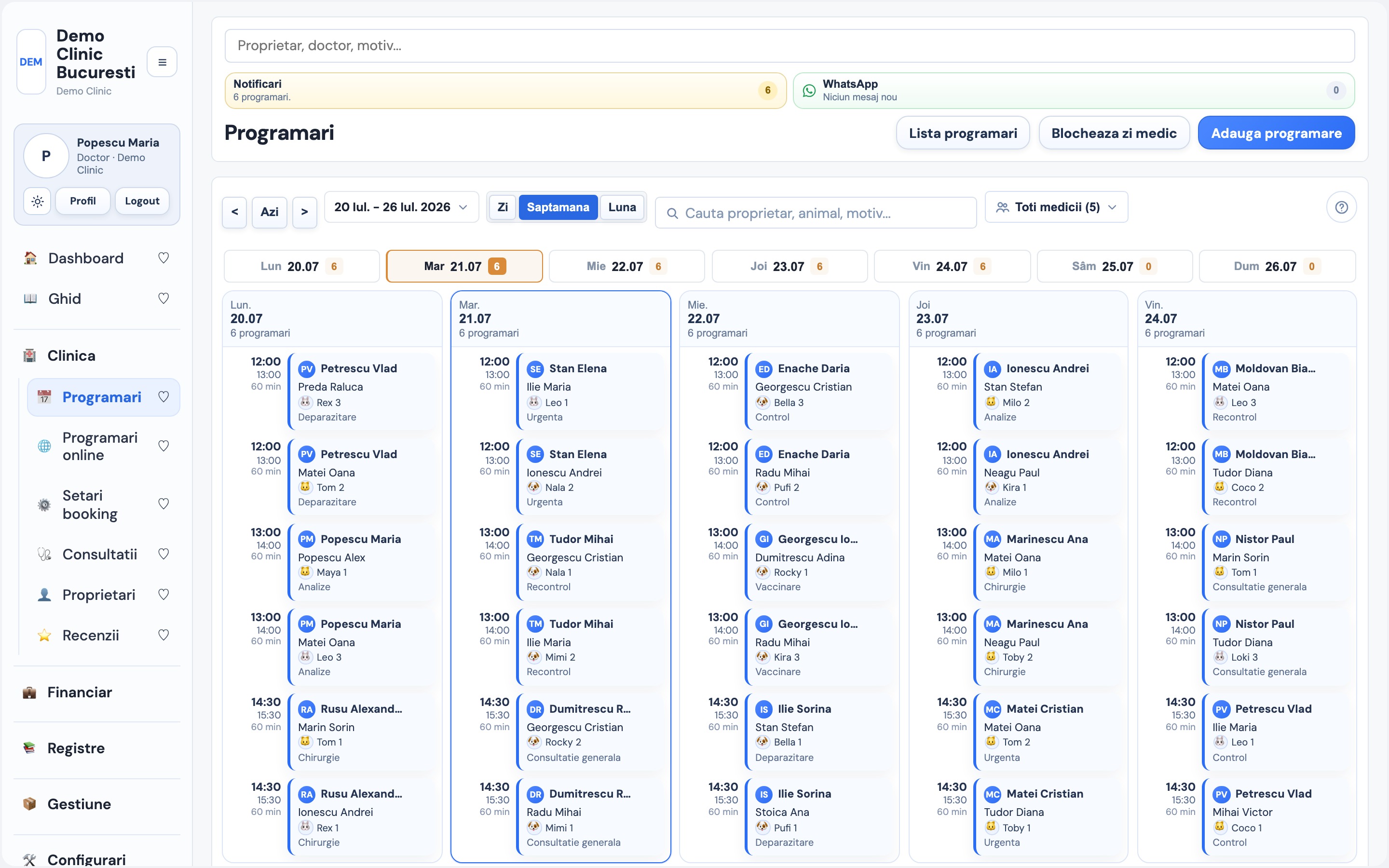1389x868 pixels.
Task: Expand the Configurari section
Action: (97, 859)
